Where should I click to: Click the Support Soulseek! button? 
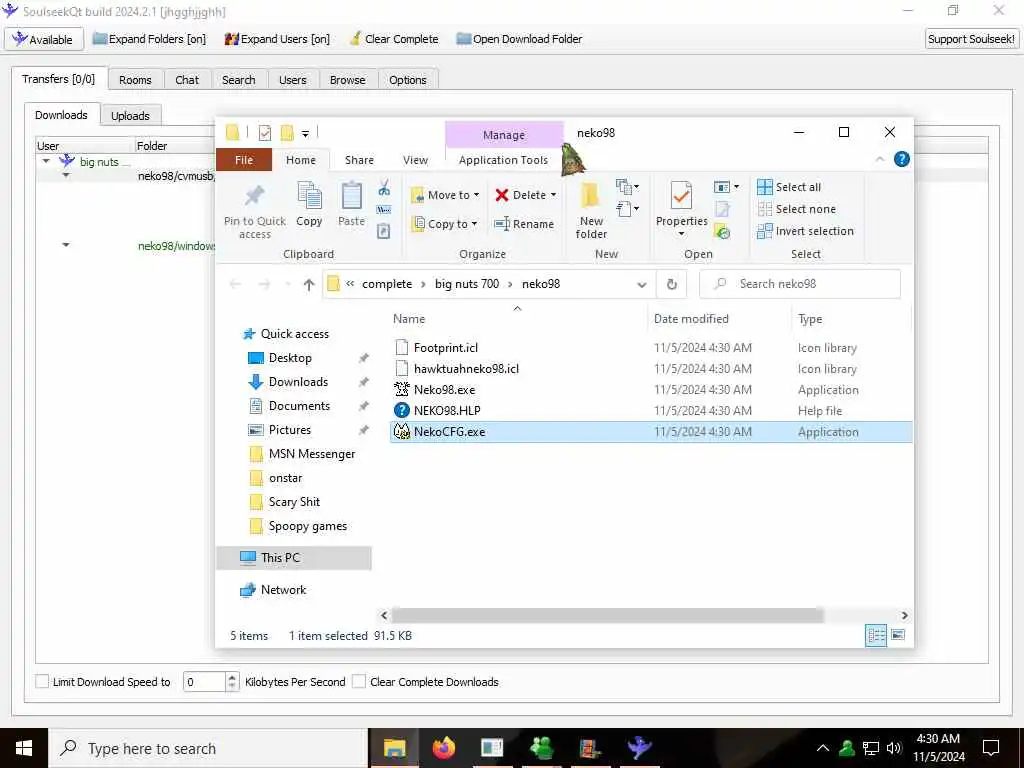(x=971, y=39)
